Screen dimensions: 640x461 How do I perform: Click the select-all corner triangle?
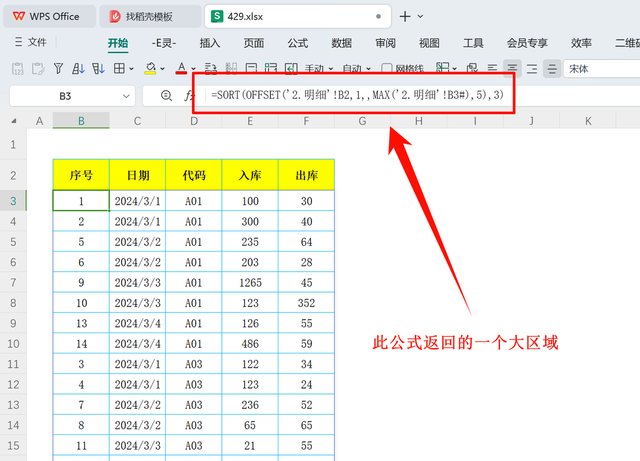click(13, 121)
